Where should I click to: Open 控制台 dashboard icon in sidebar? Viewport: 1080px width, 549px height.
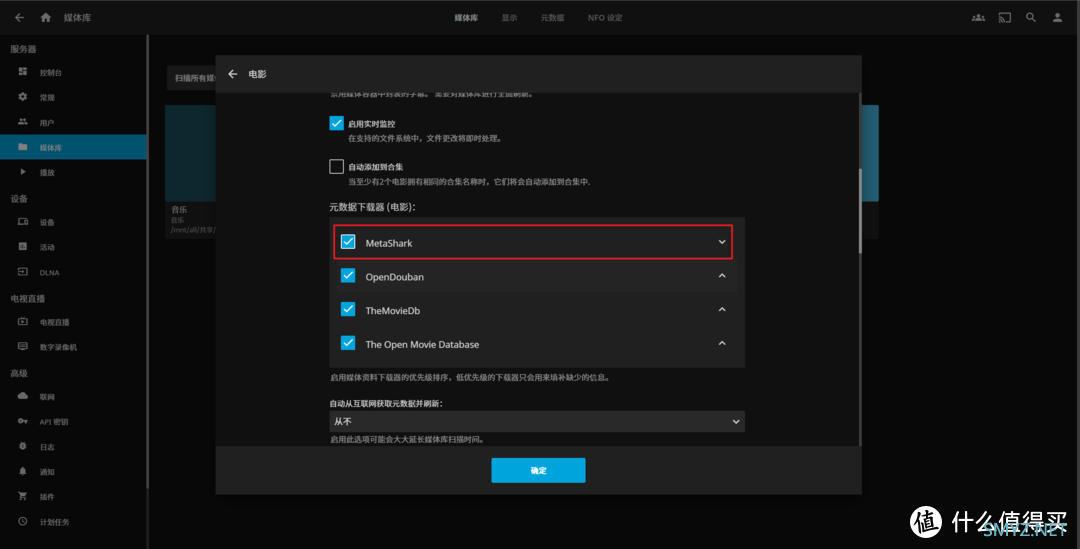(x=23, y=72)
